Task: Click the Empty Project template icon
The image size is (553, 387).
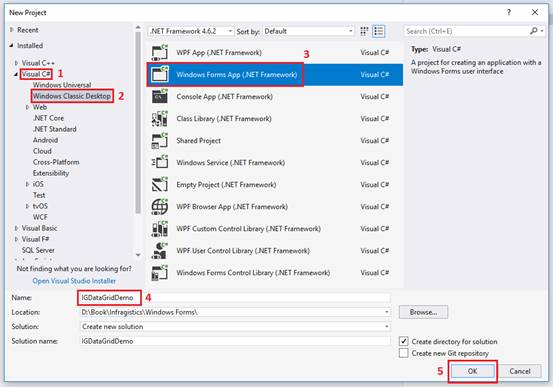Action: (x=160, y=185)
